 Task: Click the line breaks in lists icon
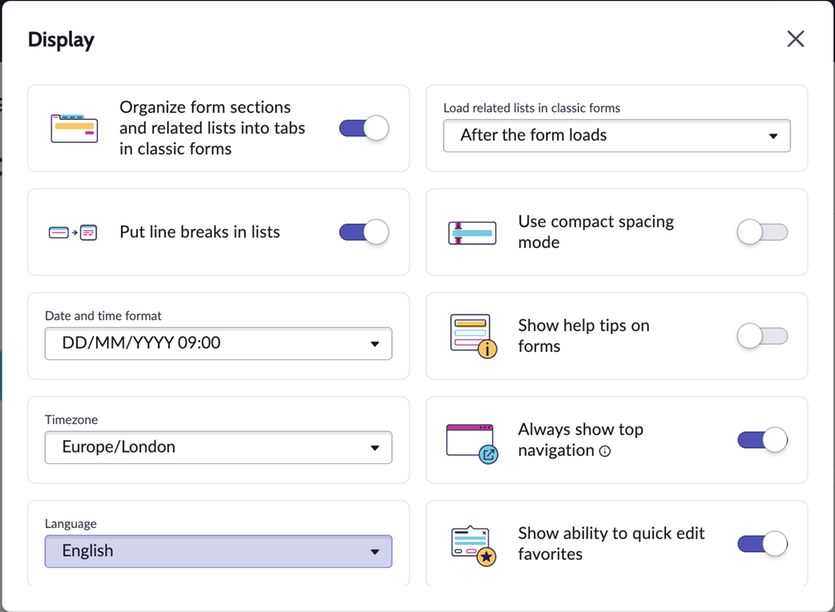(73, 233)
